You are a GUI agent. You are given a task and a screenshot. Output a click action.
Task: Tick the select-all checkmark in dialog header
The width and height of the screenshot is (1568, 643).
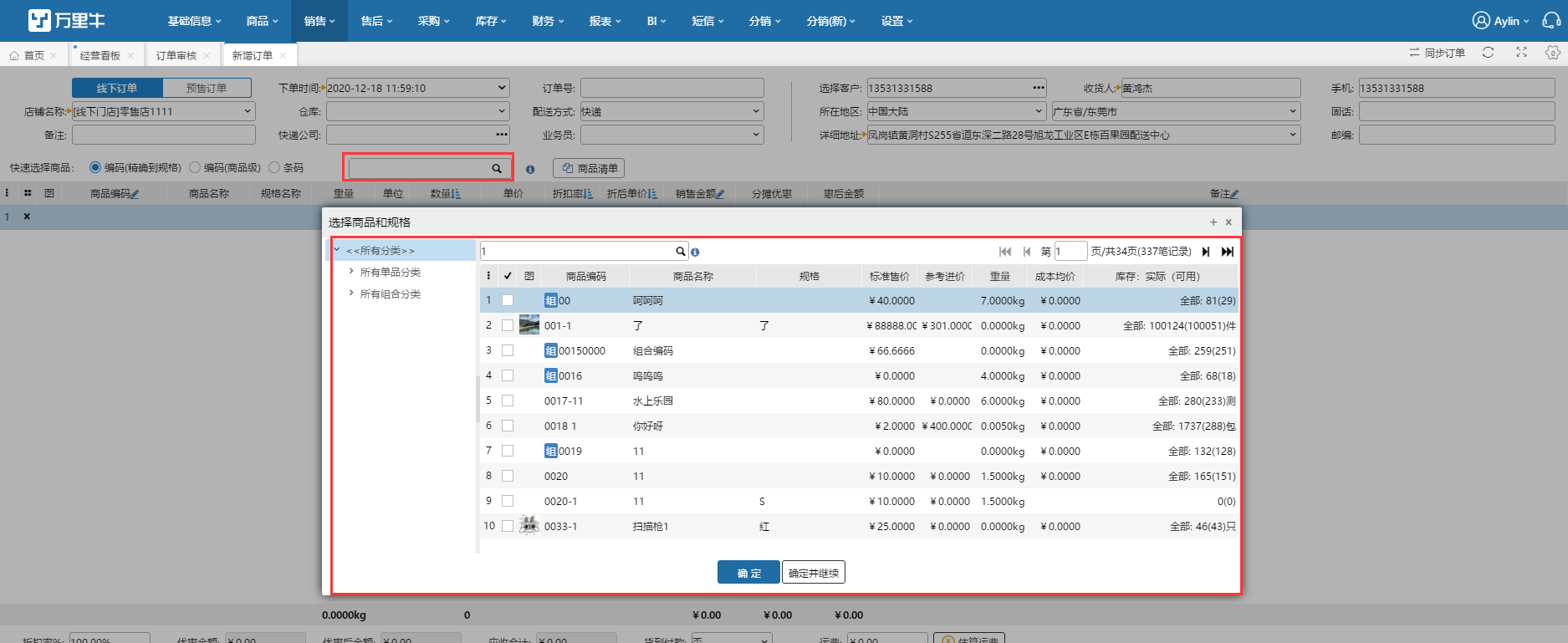point(508,276)
